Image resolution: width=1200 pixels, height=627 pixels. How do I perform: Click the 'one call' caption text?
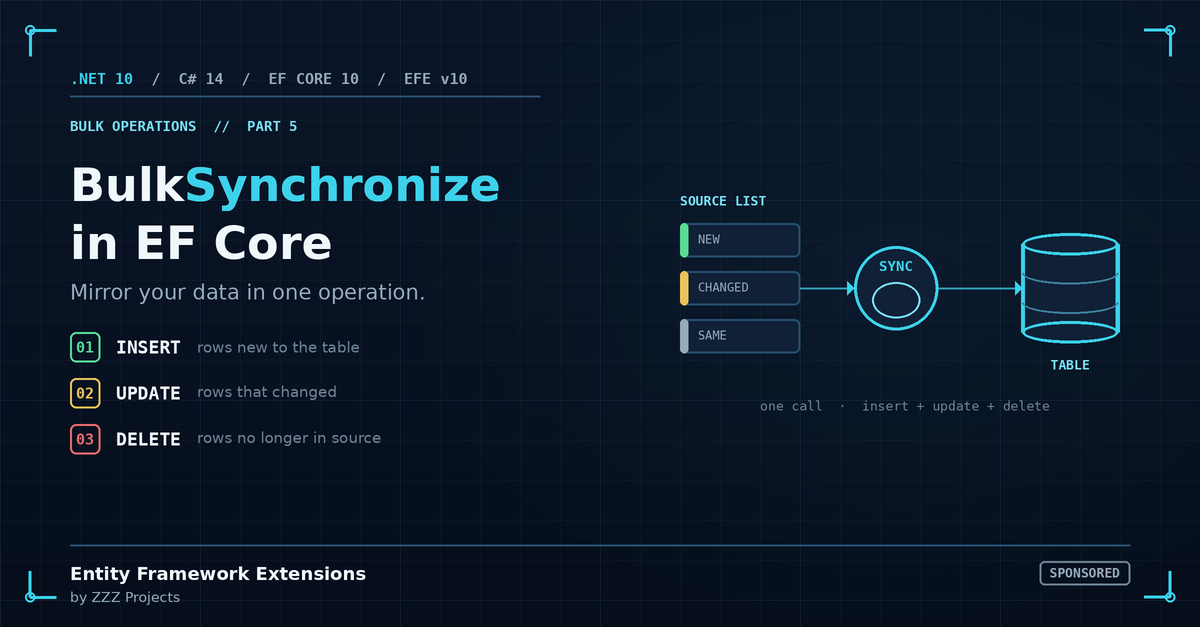click(x=791, y=406)
